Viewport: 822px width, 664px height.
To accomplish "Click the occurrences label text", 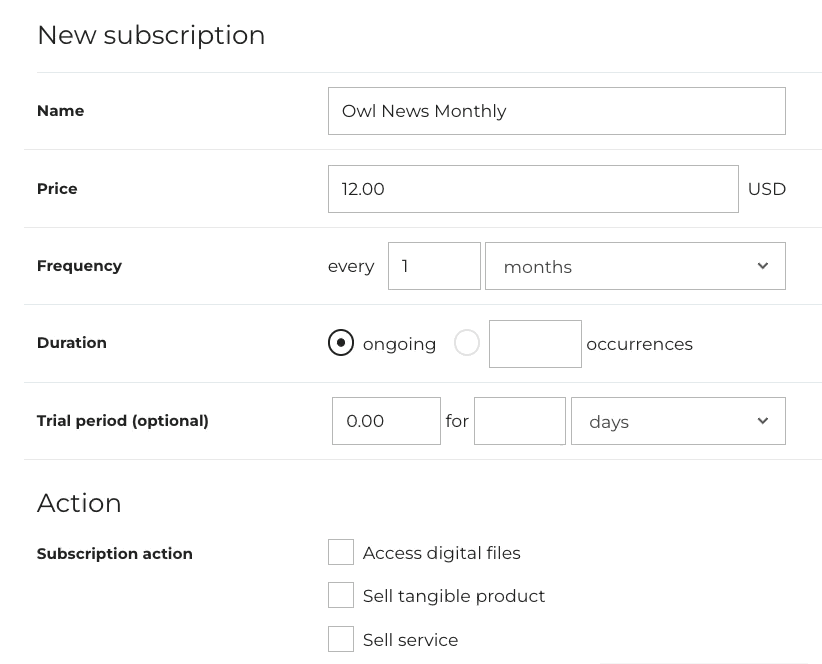I will point(639,344).
